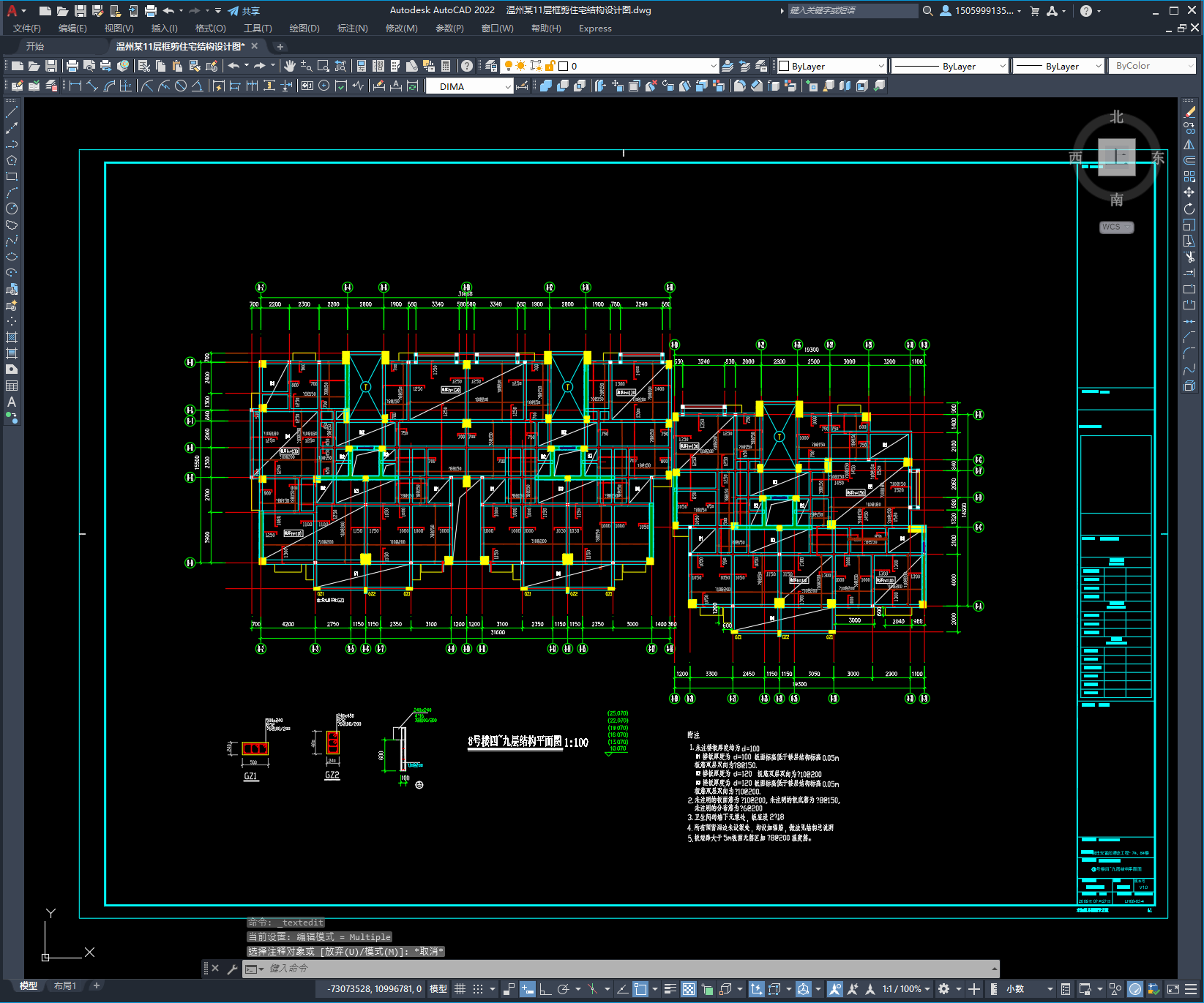Click the search keyword input box
Image resolution: width=1204 pixels, height=1003 pixels.
pyautogui.click(x=853, y=11)
